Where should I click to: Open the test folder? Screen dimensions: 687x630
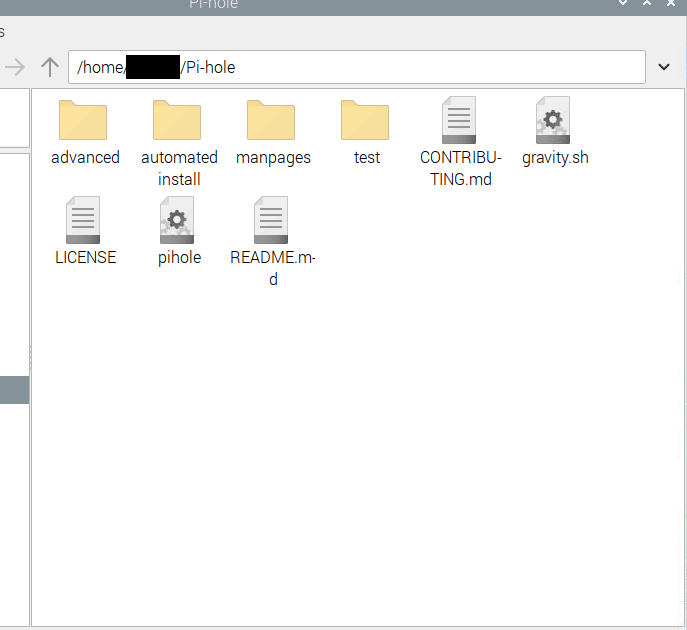[x=365, y=121]
